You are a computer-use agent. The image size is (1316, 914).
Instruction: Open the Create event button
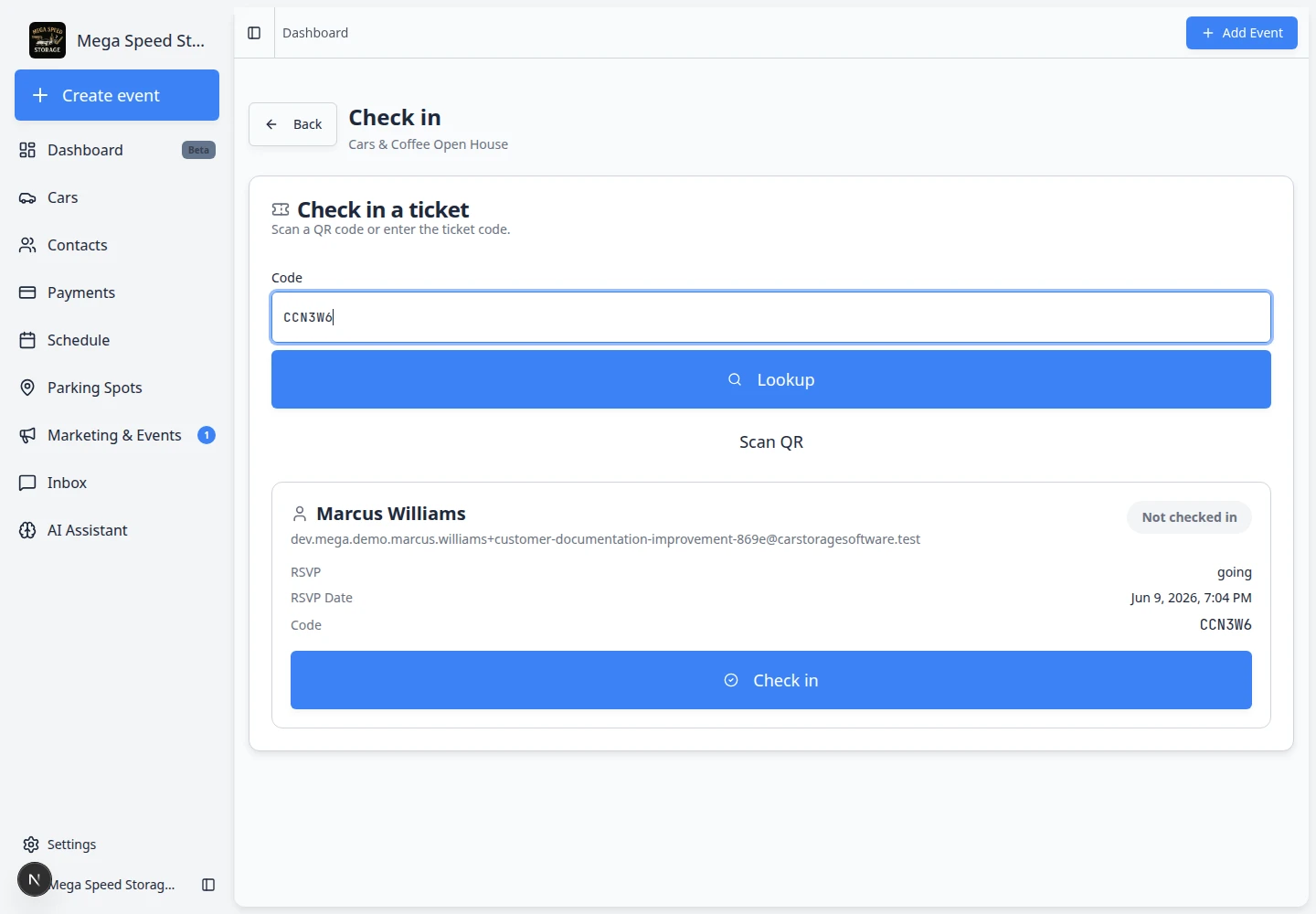tap(117, 95)
